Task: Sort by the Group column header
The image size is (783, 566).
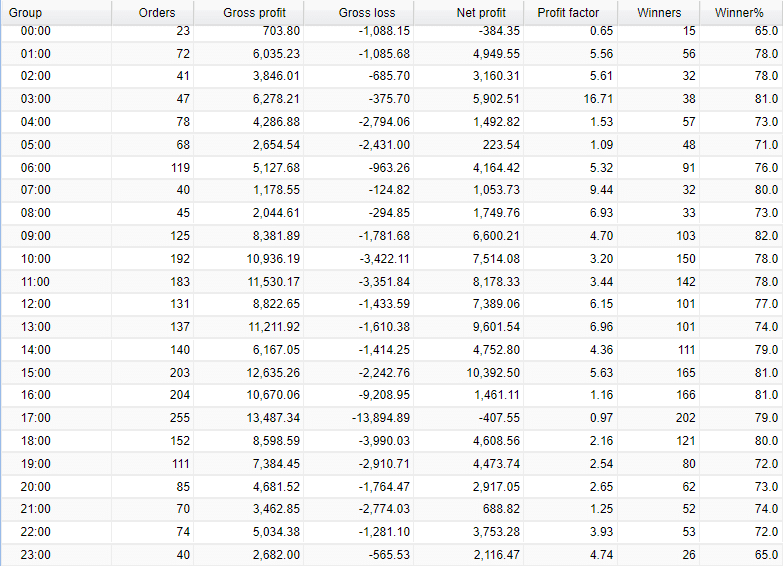Action: coord(56,12)
